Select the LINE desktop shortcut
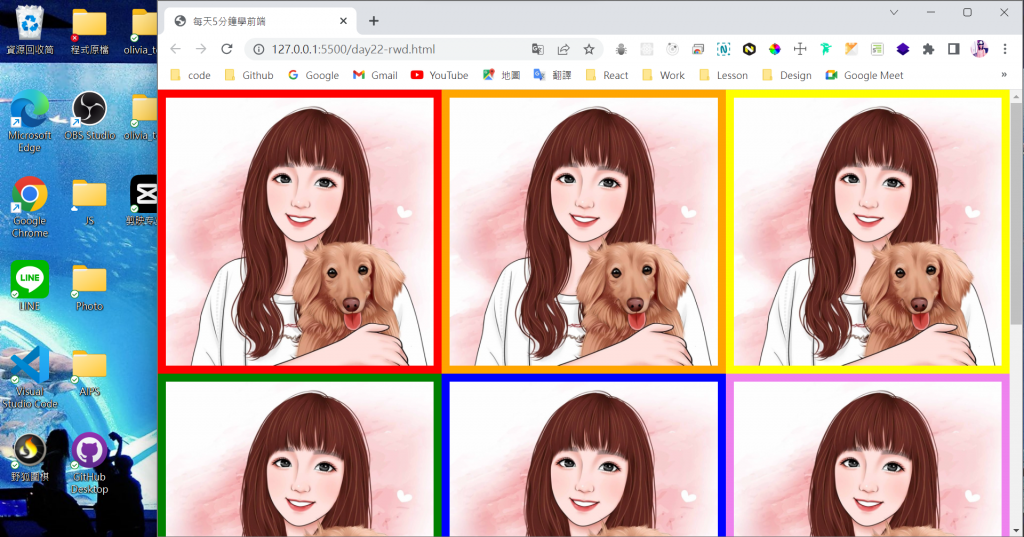The width and height of the screenshot is (1024, 537). [30, 286]
